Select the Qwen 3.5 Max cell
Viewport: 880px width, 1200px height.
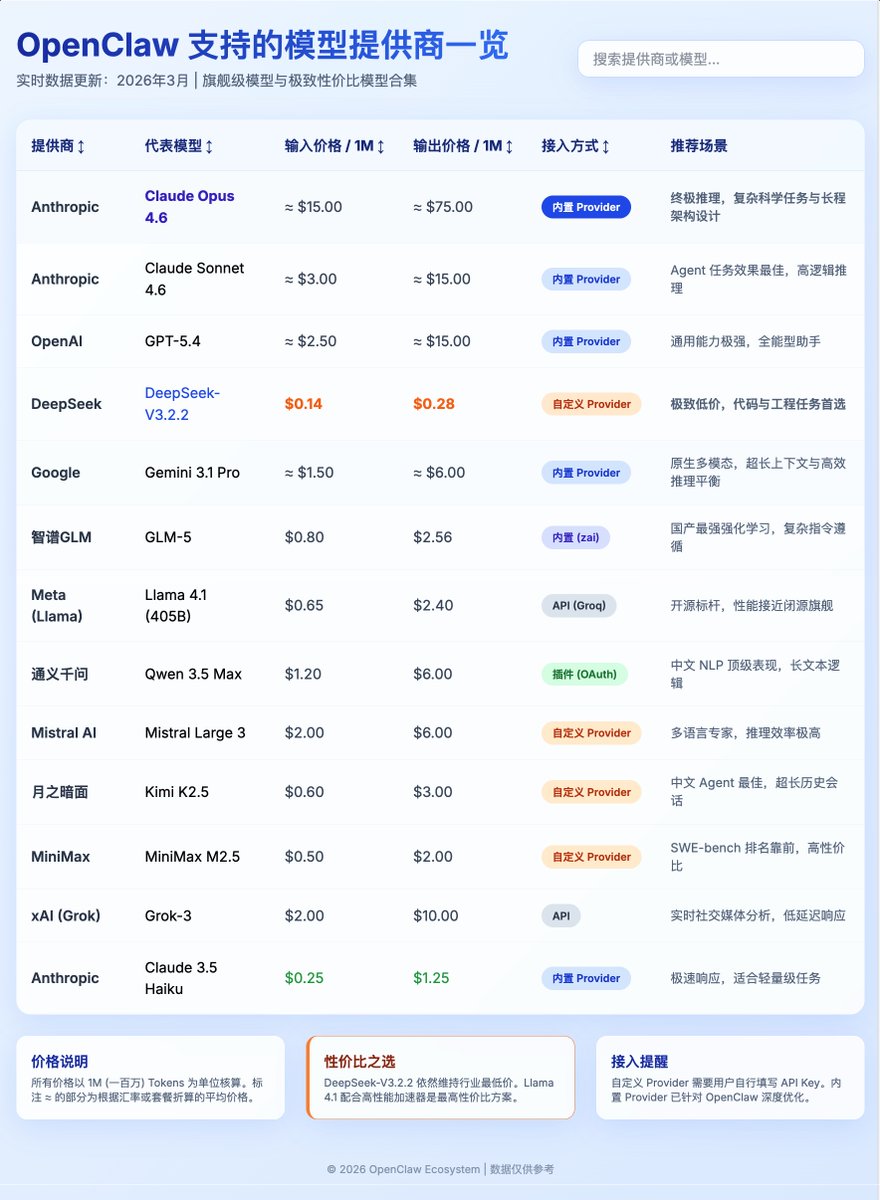(x=194, y=674)
